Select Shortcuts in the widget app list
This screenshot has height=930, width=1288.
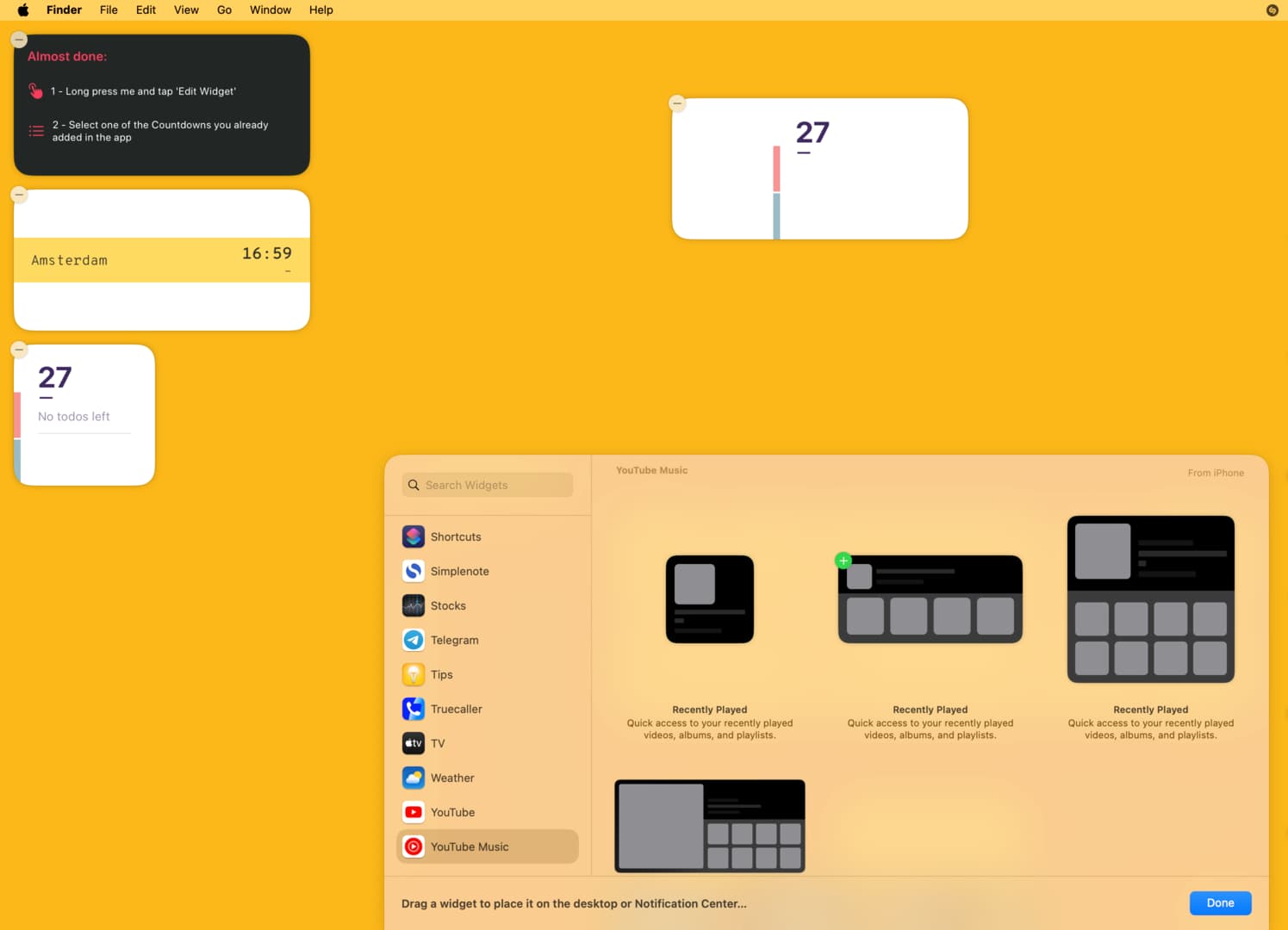[x=488, y=536]
